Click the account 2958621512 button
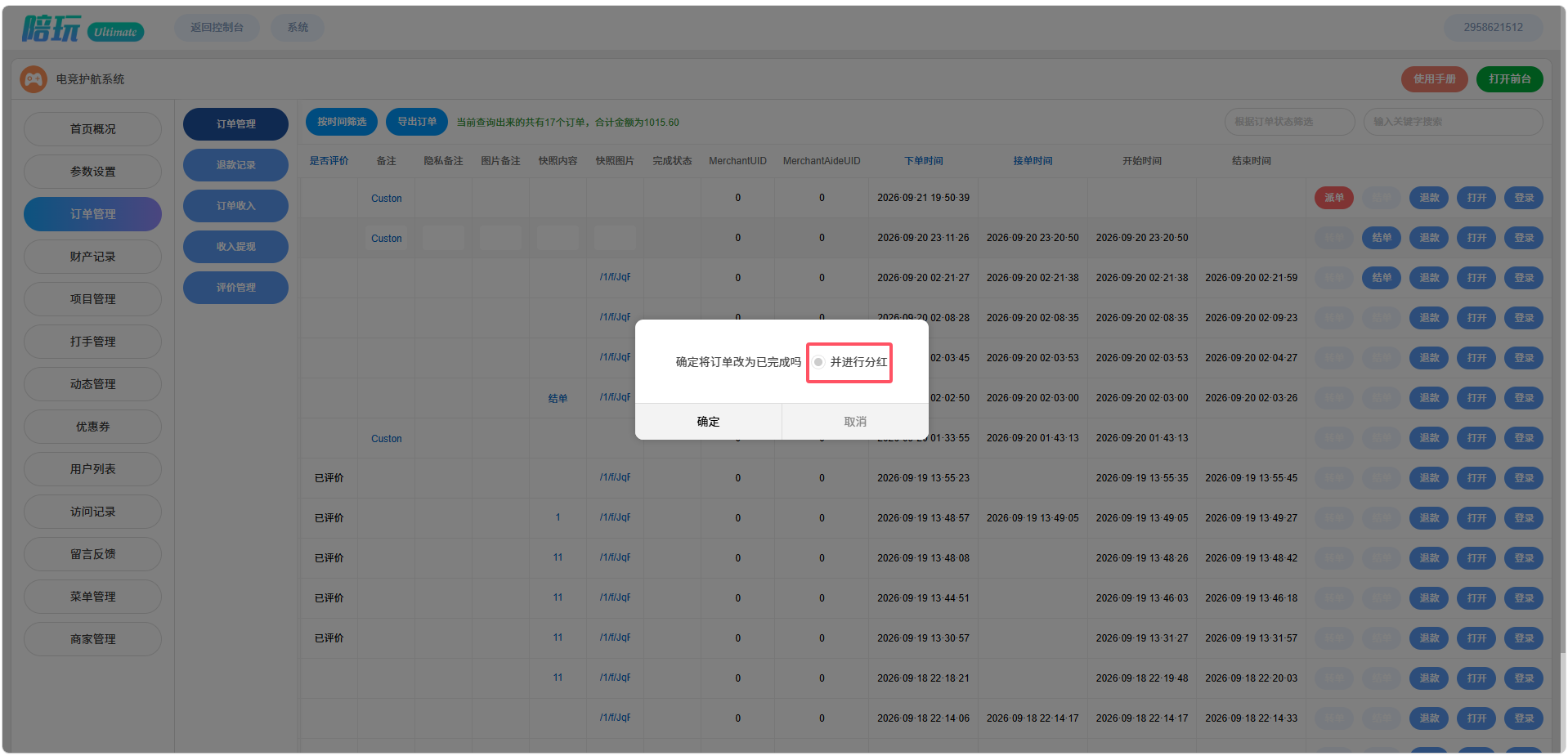Image resolution: width=1568 pixels, height=756 pixels. pos(1493,28)
